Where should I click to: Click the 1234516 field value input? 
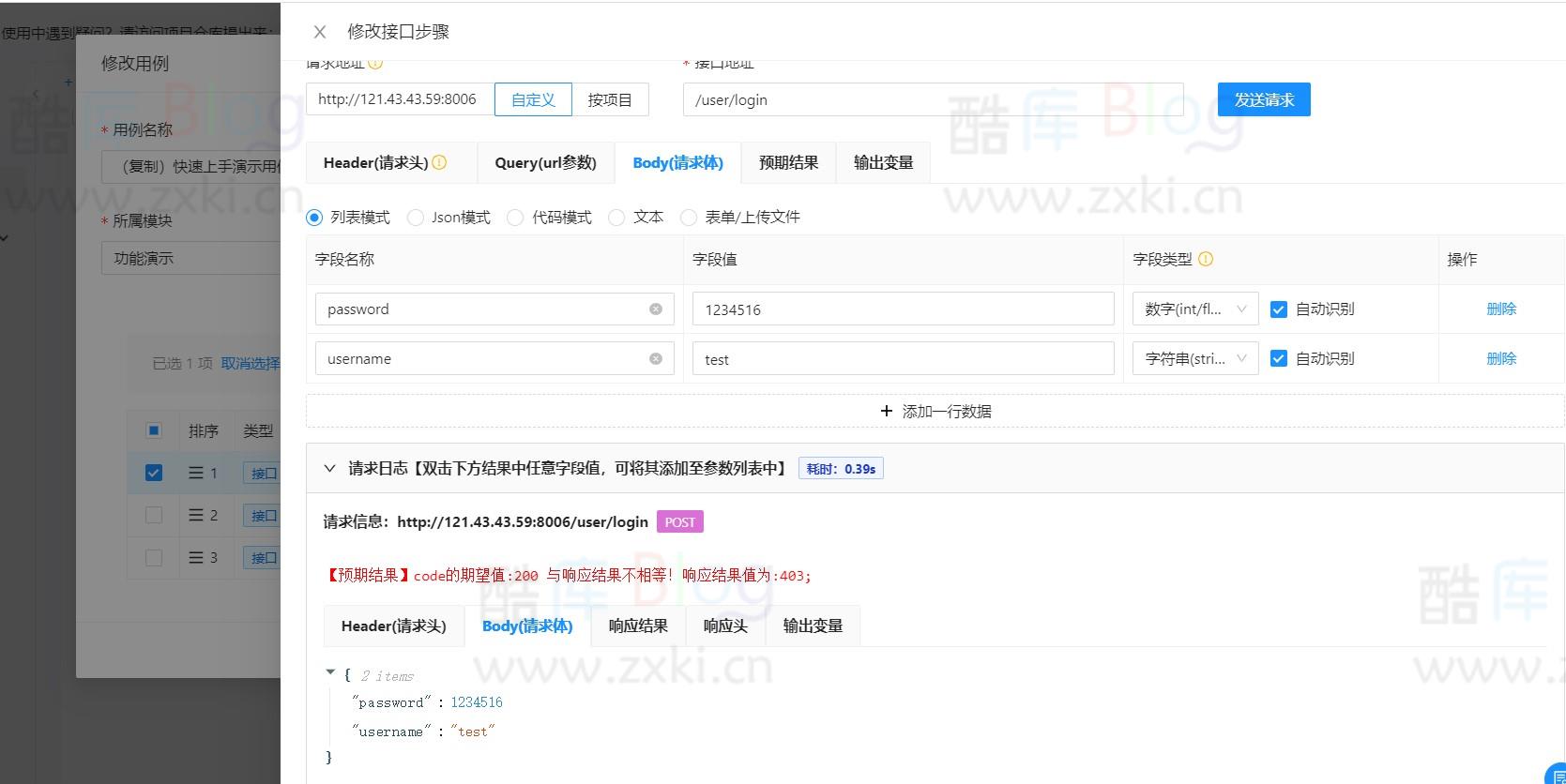pyautogui.click(x=903, y=309)
